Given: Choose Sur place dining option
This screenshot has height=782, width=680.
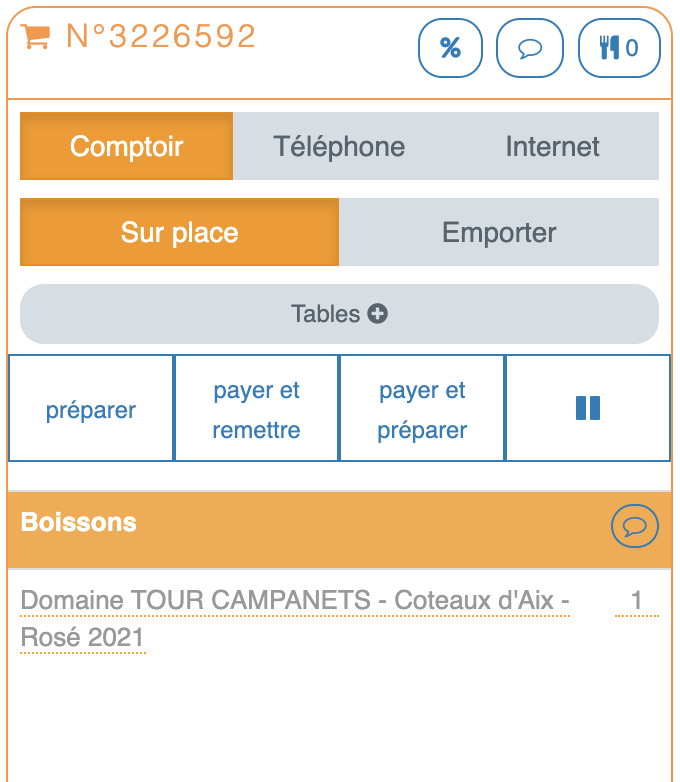Looking at the screenshot, I should coord(179,233).
